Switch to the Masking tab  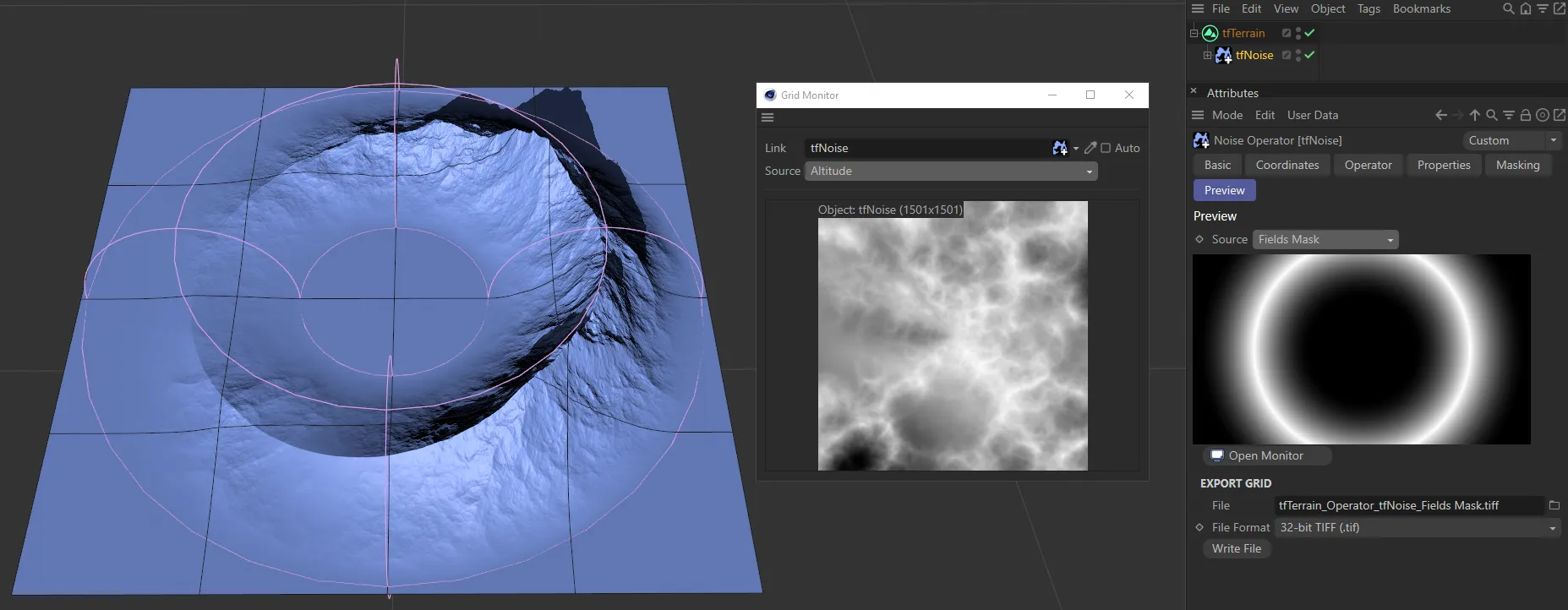(x=1517, y=165)
